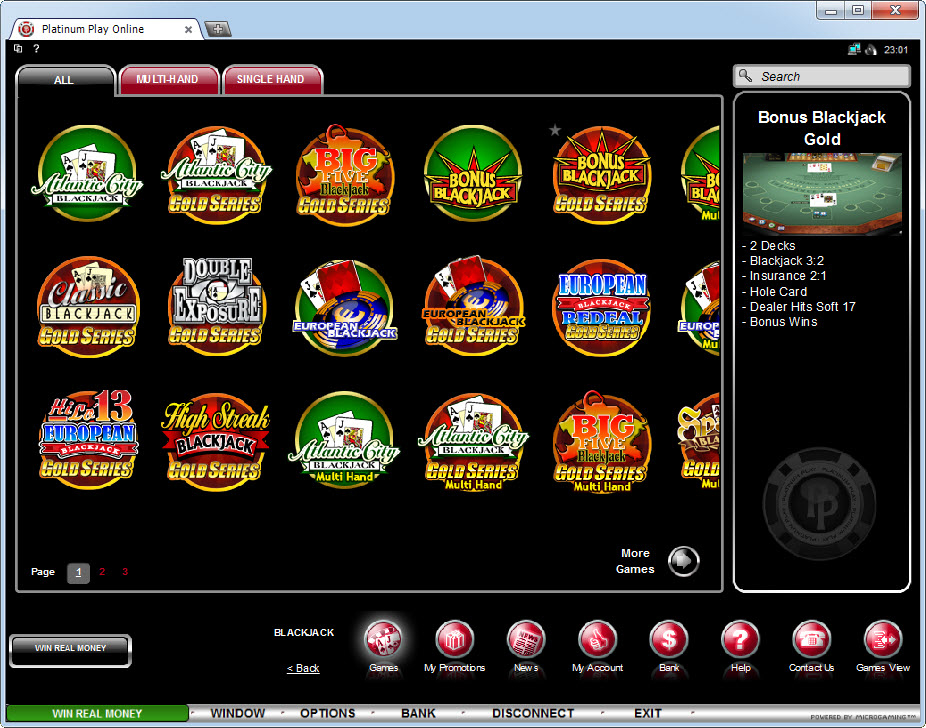Open the Help question mark icon

pyautogui.click(x=740, y=640)
